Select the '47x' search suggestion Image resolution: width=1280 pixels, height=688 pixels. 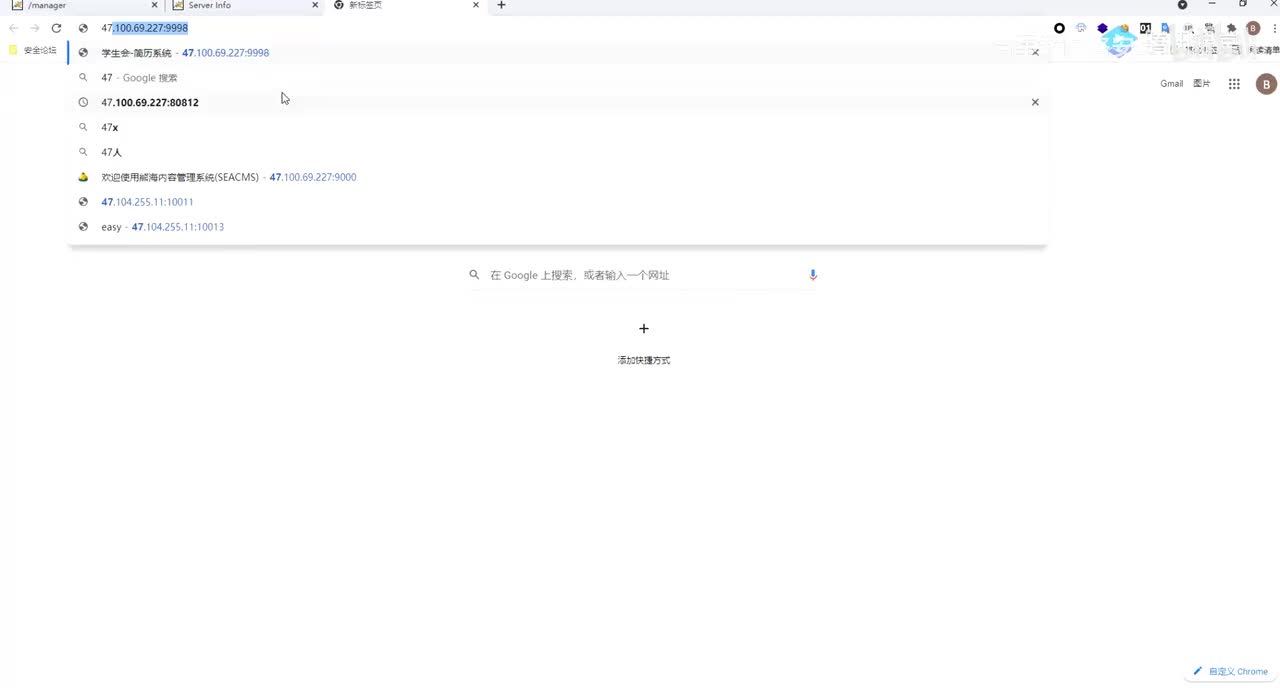click(x=557, y=127)
